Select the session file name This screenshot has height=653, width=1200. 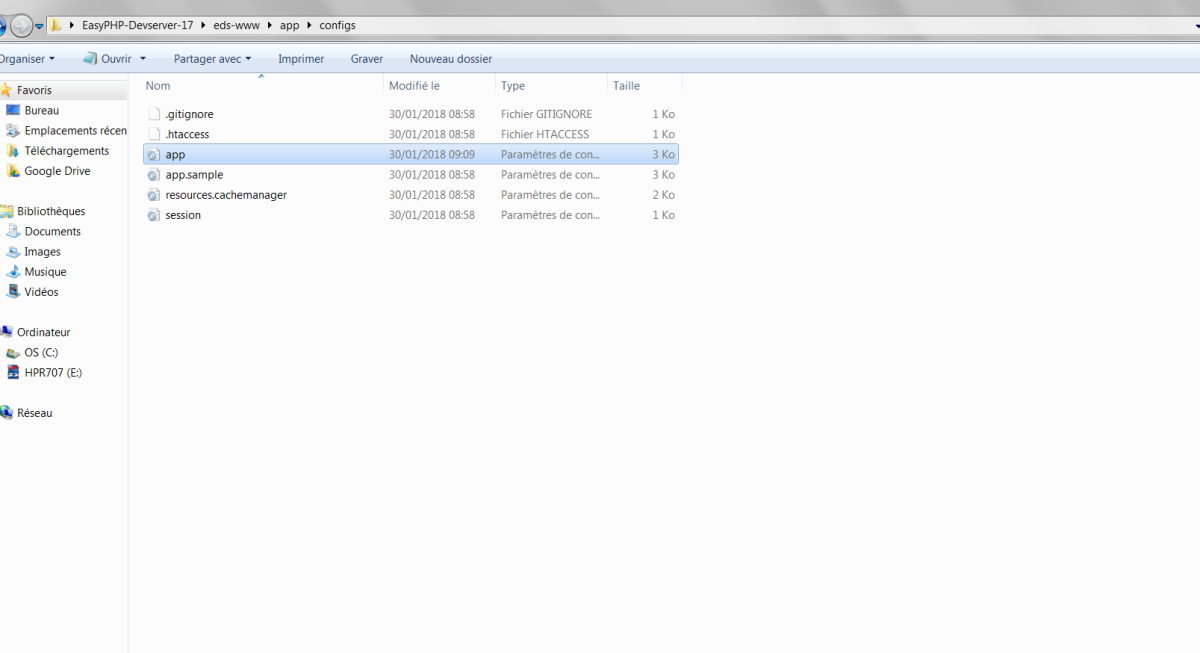click(x=183, y=215)
